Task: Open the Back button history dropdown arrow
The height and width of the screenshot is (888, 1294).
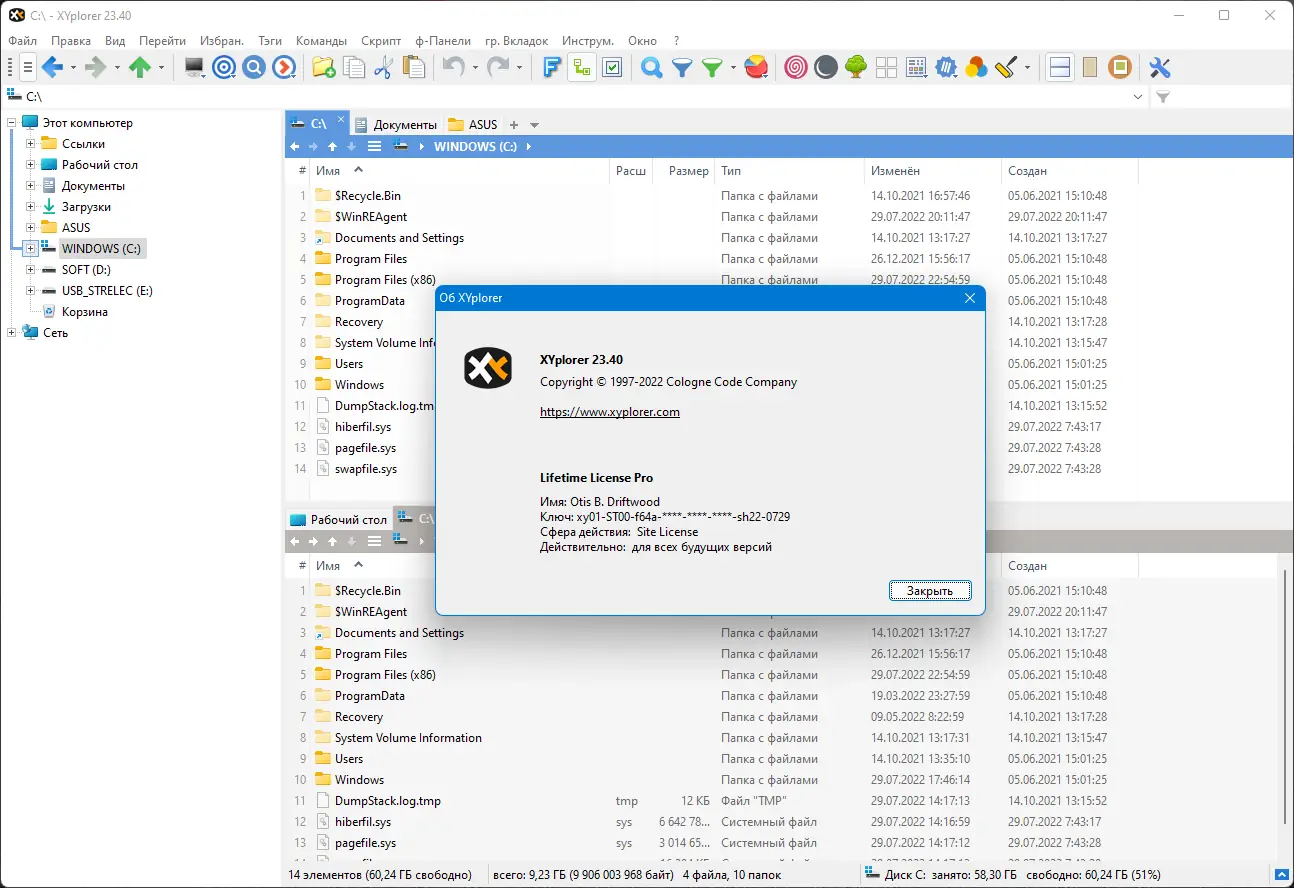Action: click(74, 68)
